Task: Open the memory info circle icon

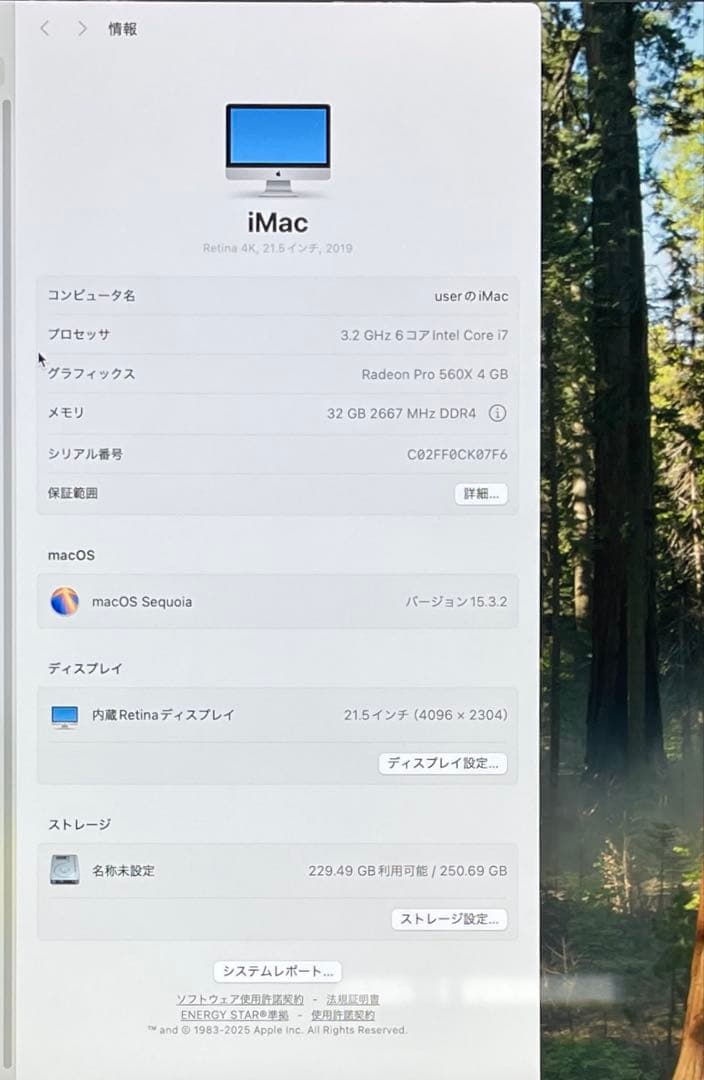Action: pos(497,413)
